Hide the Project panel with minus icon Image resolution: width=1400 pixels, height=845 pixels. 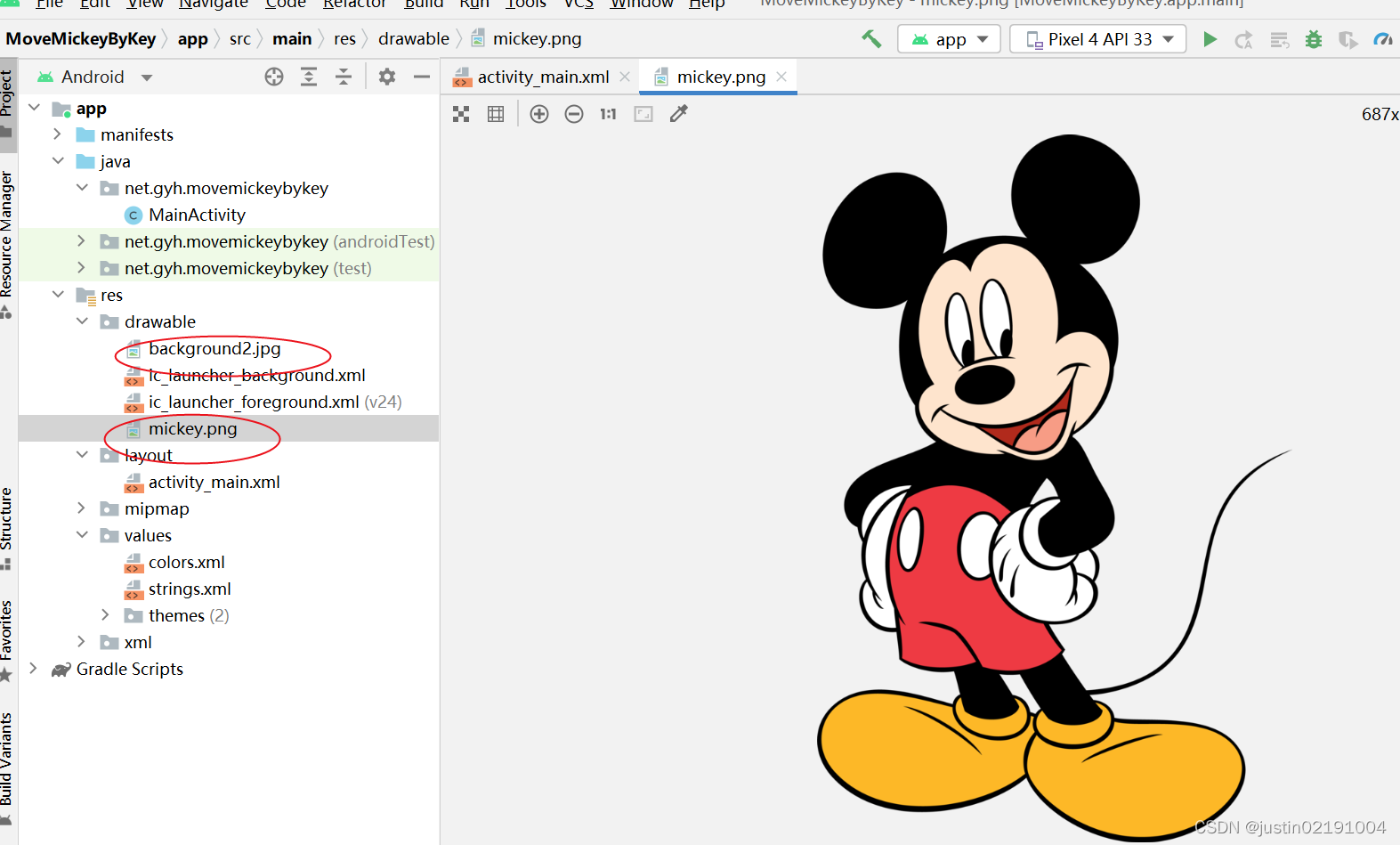(422, 77)
